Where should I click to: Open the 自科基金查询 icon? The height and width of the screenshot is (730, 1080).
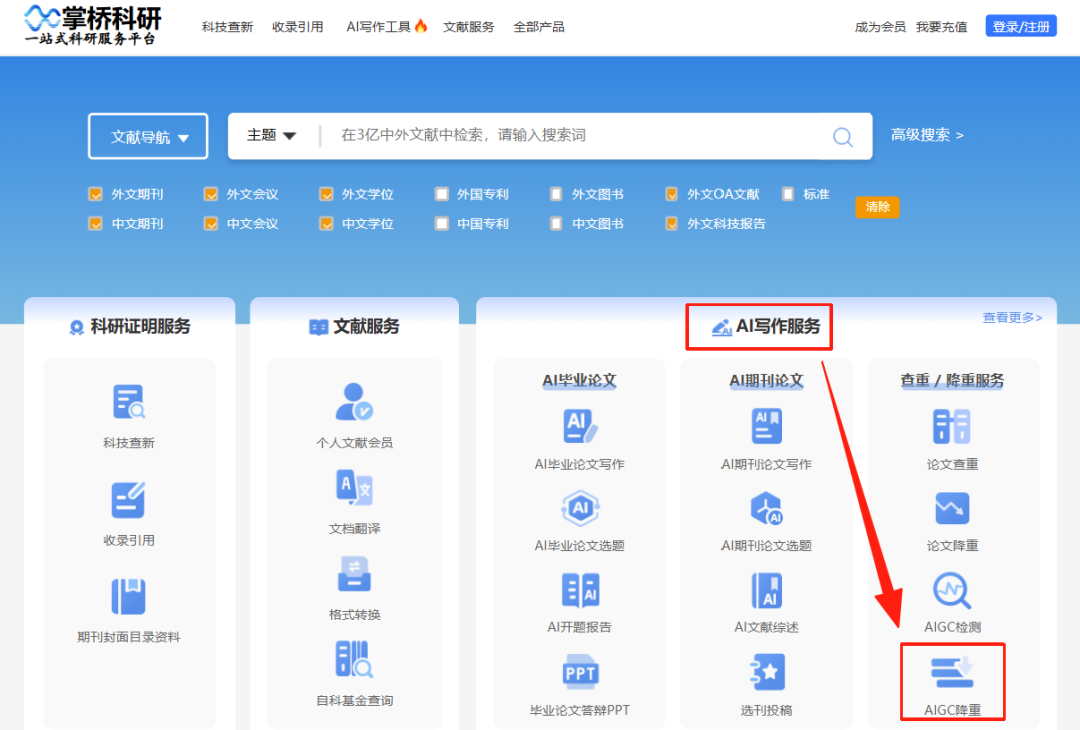coord(354,660)
